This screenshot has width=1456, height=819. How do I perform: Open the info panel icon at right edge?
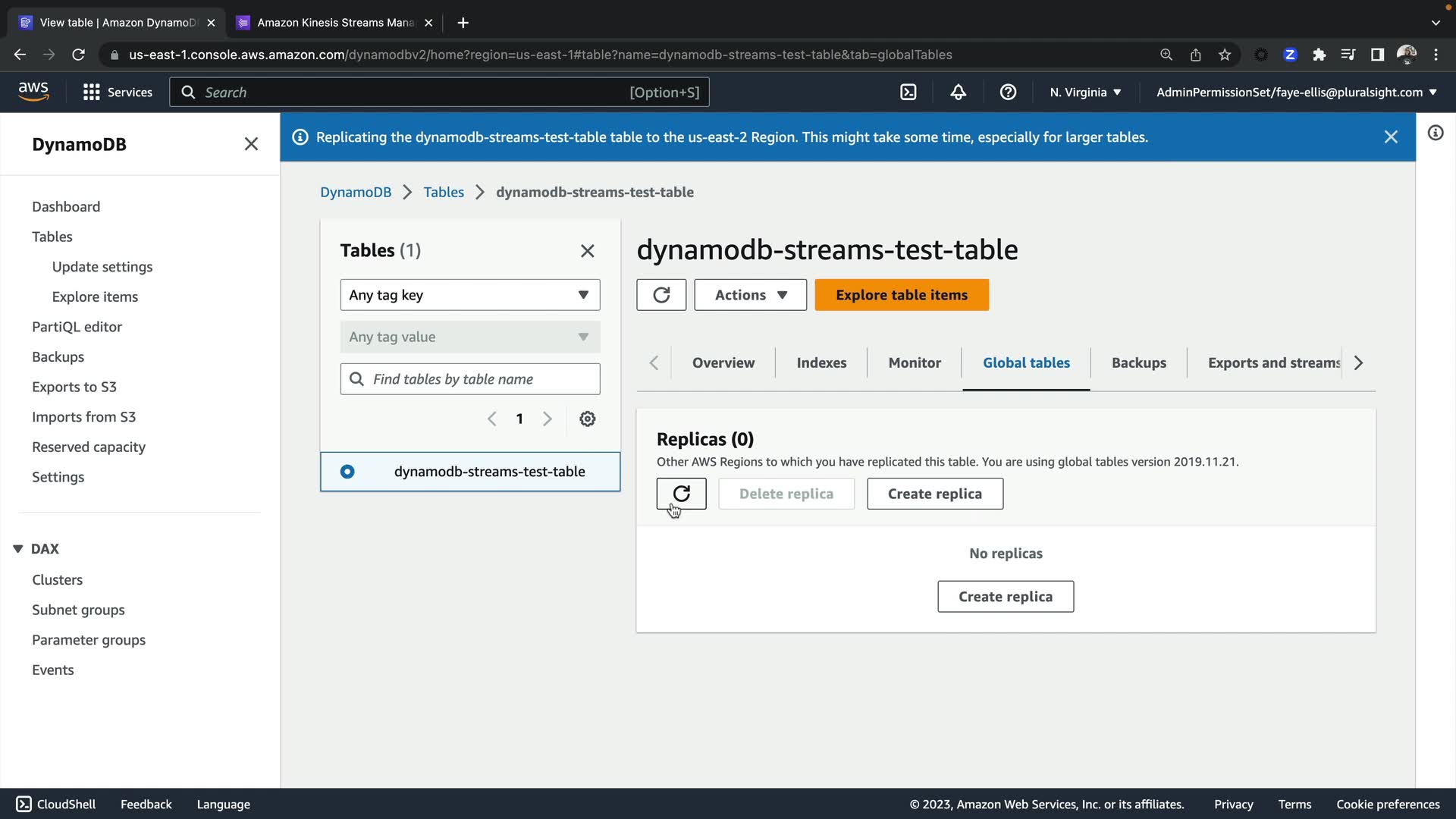[1435, 133]
